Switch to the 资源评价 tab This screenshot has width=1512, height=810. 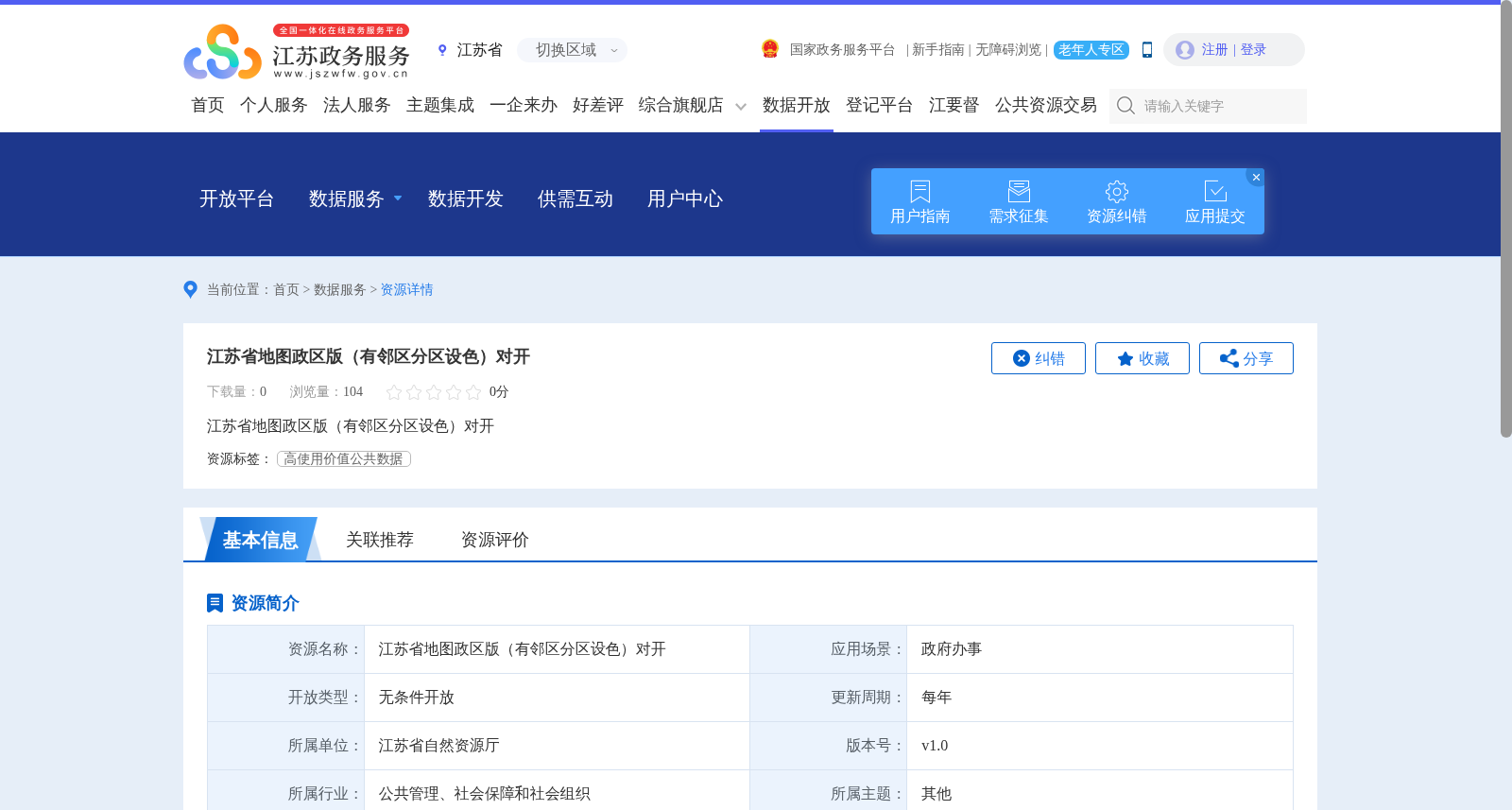495,540
